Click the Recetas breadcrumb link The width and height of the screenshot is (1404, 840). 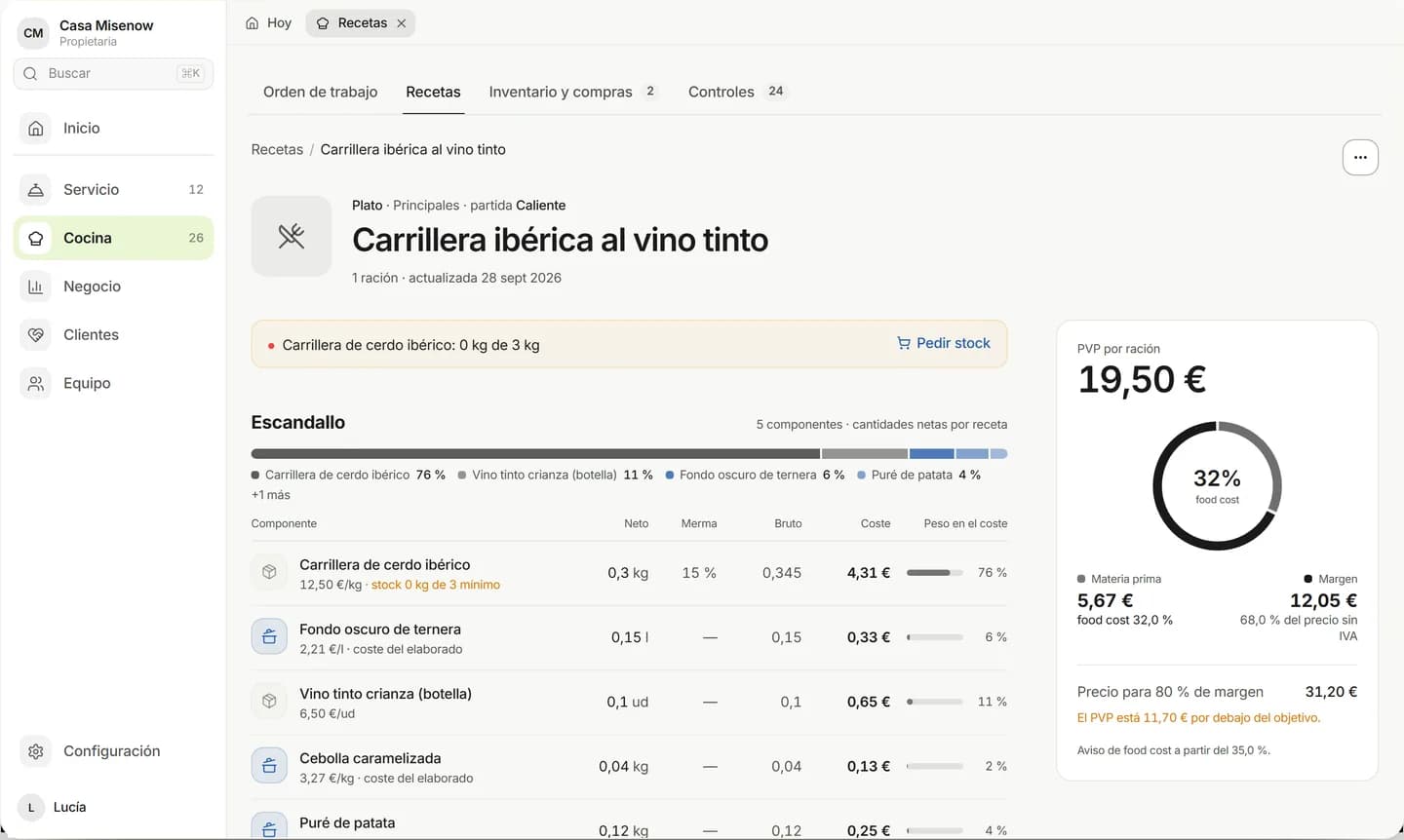pyautogui.click(x=277, y=149)
